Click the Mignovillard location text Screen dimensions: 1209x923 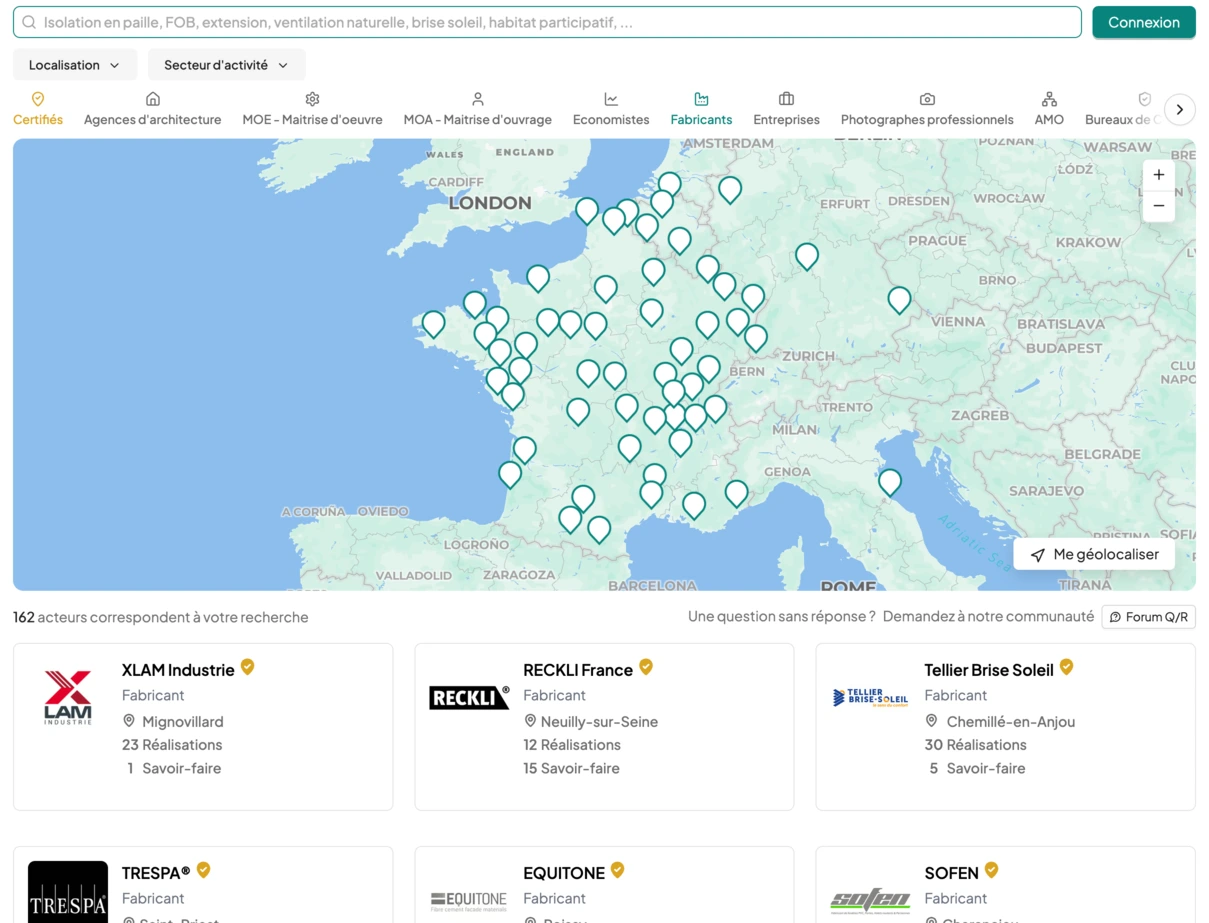click(183, 722)
